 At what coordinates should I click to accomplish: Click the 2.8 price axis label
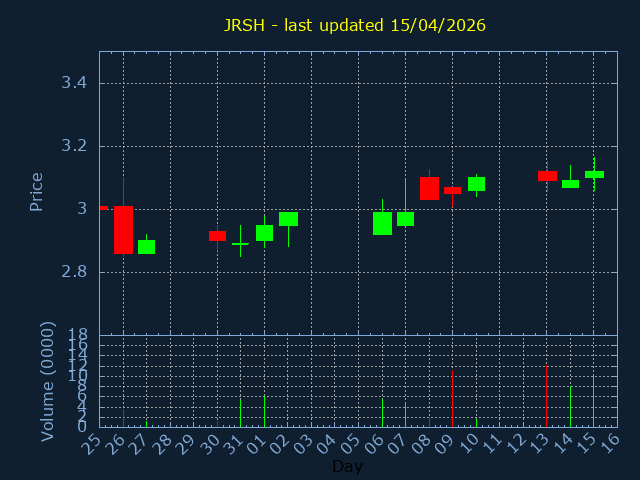tap(74, 272)
